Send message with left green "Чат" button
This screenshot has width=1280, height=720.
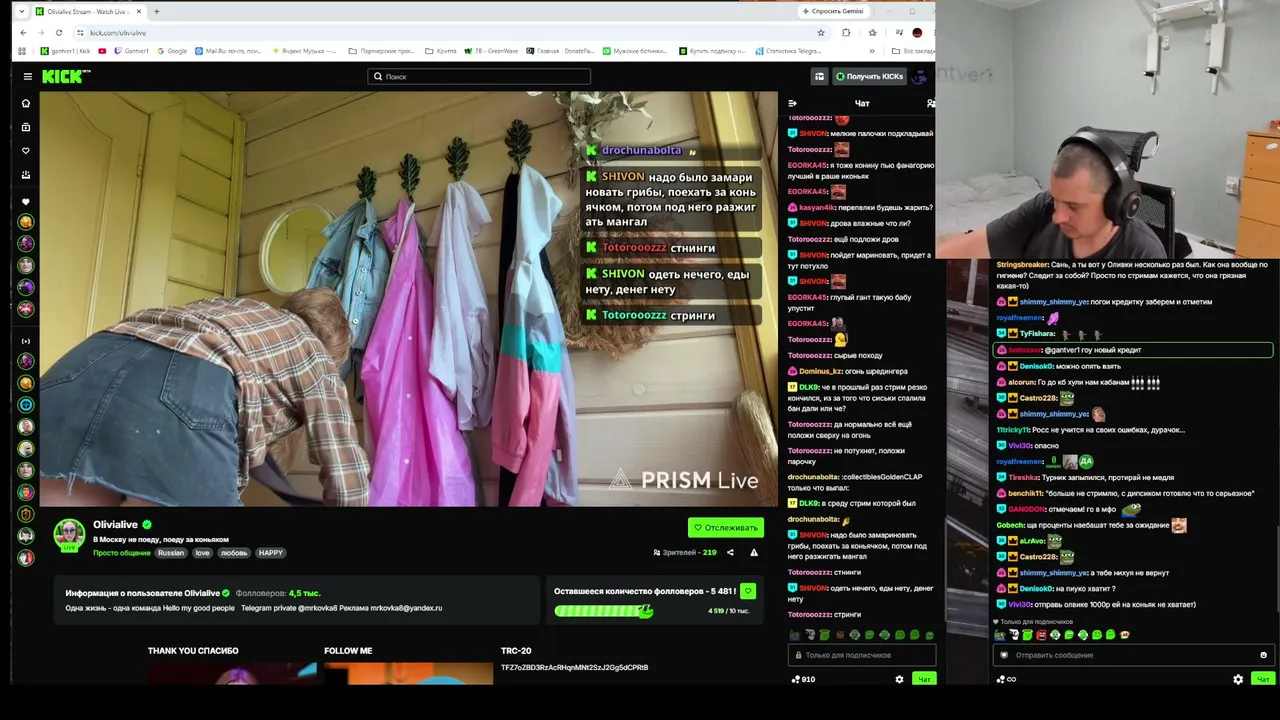[924, 679]
